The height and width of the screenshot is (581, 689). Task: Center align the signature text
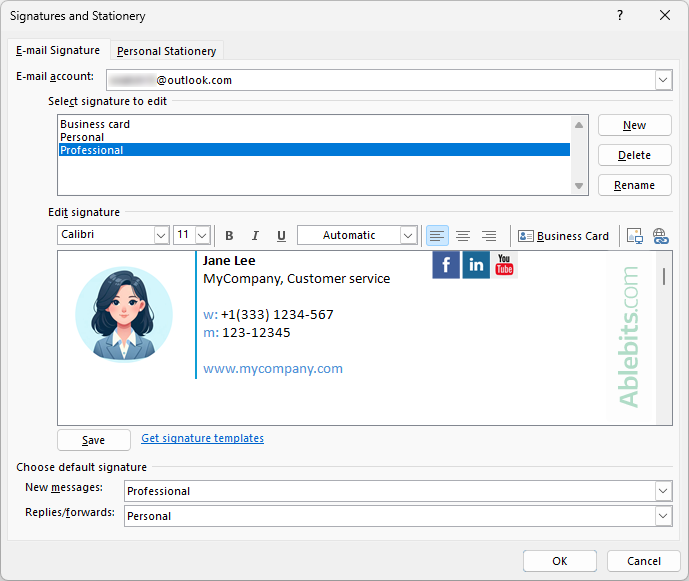coord(463,236)
